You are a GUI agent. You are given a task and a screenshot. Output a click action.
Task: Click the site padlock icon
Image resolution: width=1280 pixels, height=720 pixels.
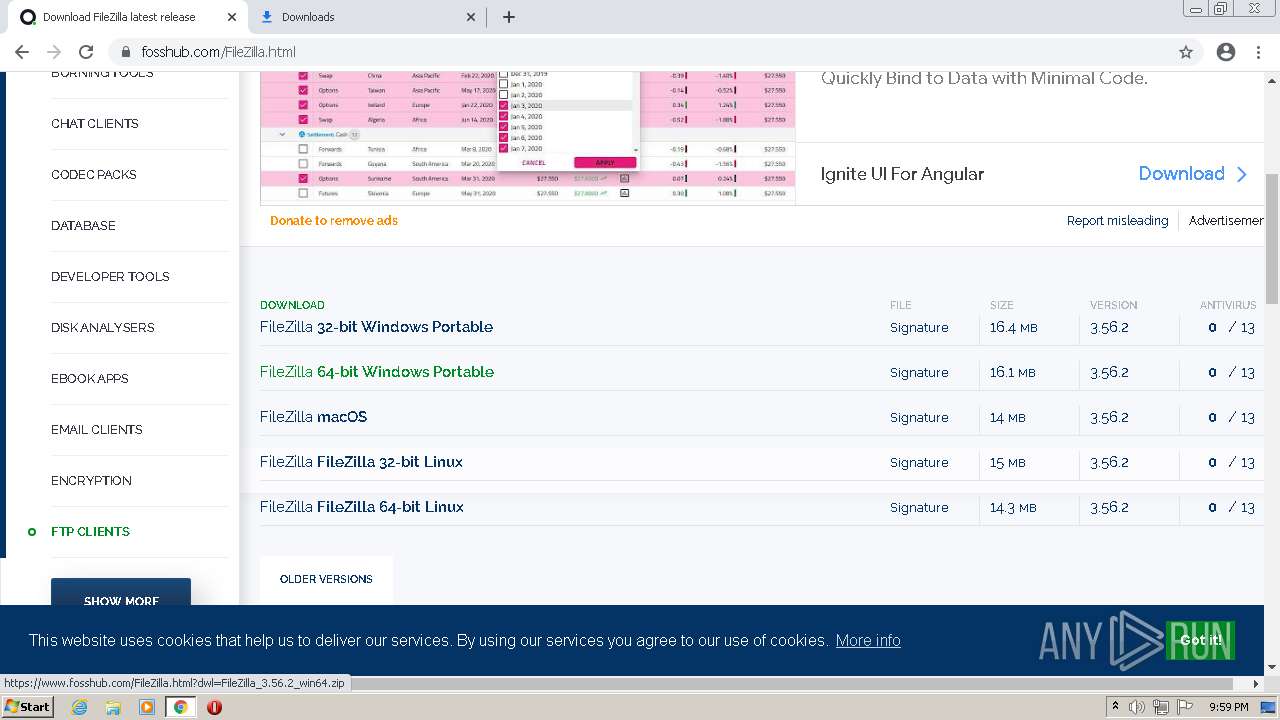(x=126, y=52)
